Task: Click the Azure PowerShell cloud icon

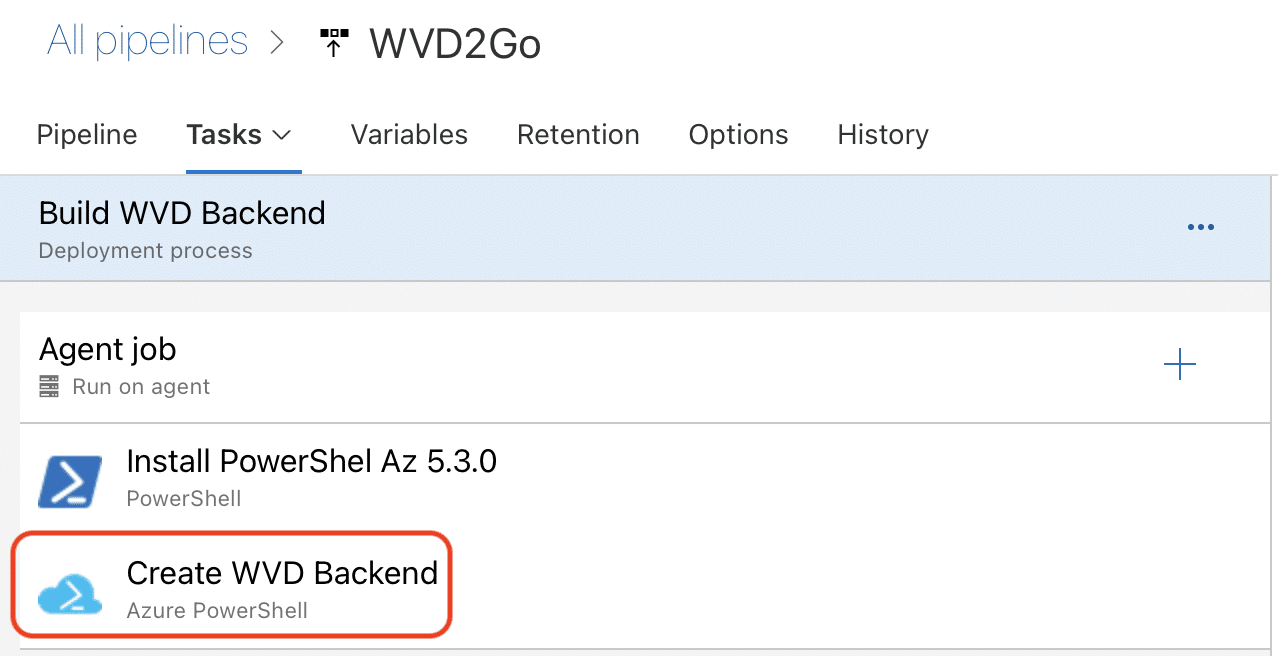Action: [70, 593]
